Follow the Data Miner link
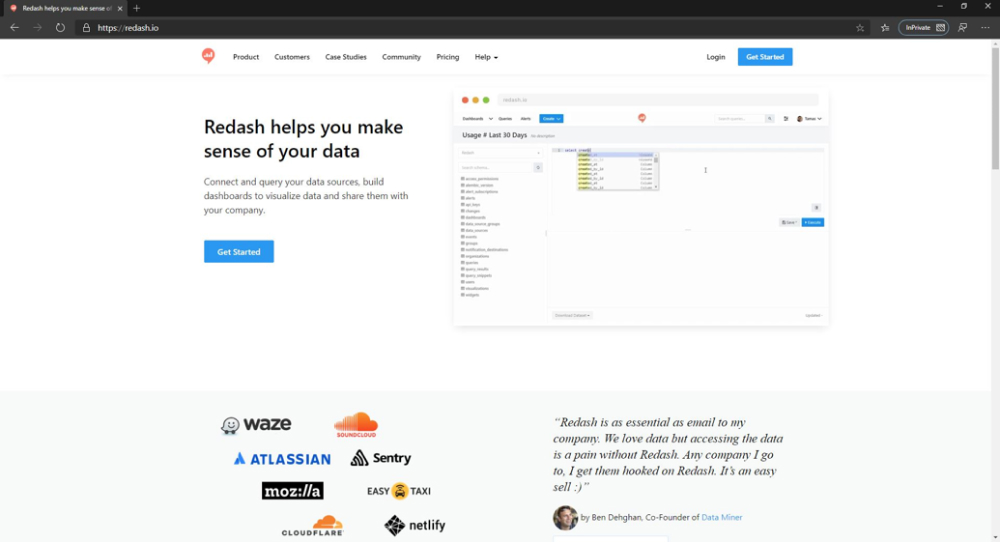Image resolution: width=1000 pixels, height=543 pixels. 721,517
